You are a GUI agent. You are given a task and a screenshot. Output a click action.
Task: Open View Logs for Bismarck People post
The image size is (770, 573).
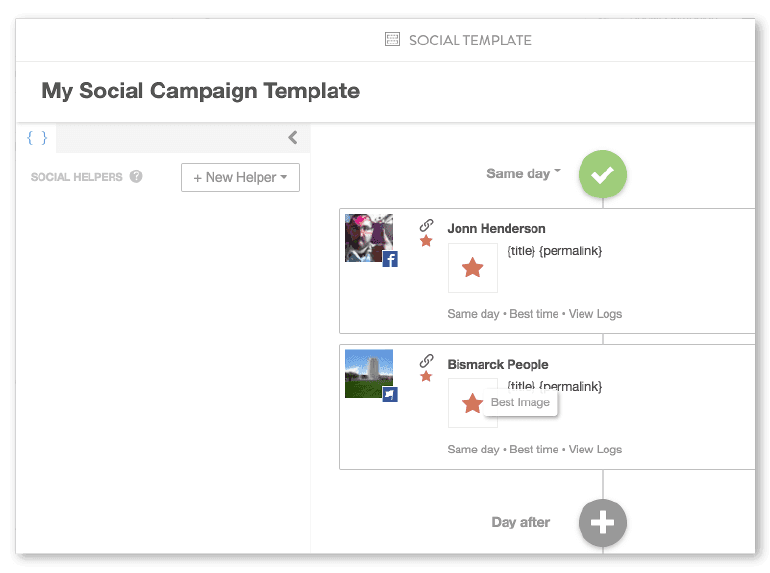click(595, 449)
